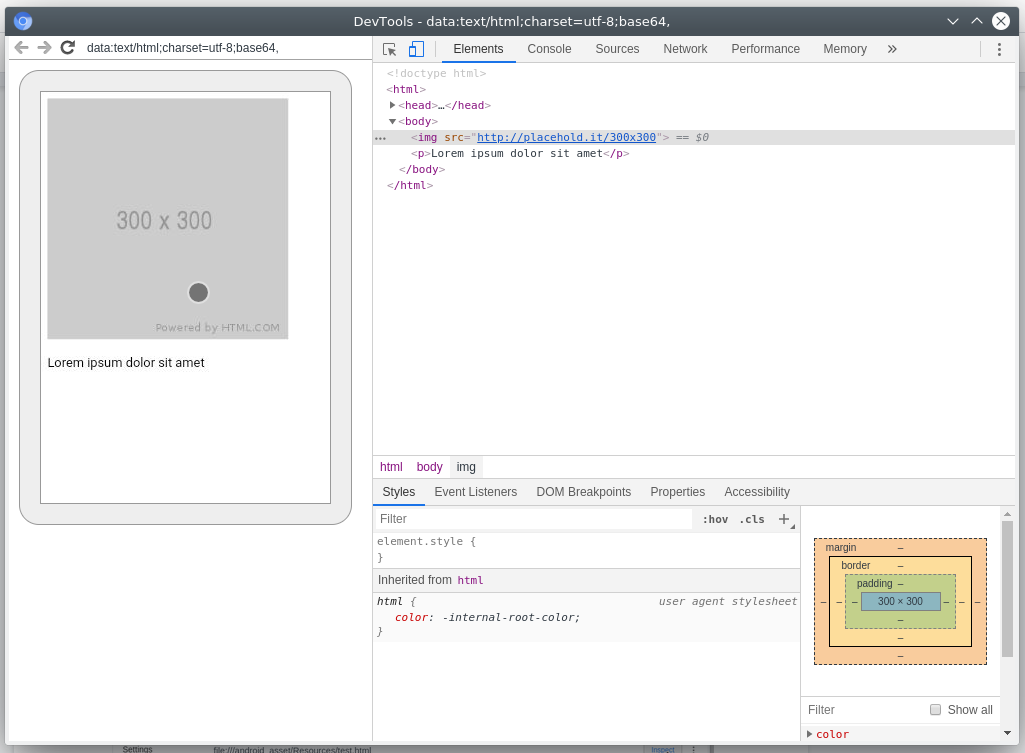This screenshot has height=753, width=1025.
Task: Enable the Show all checkbox
Action: click(x=935, y=710)
